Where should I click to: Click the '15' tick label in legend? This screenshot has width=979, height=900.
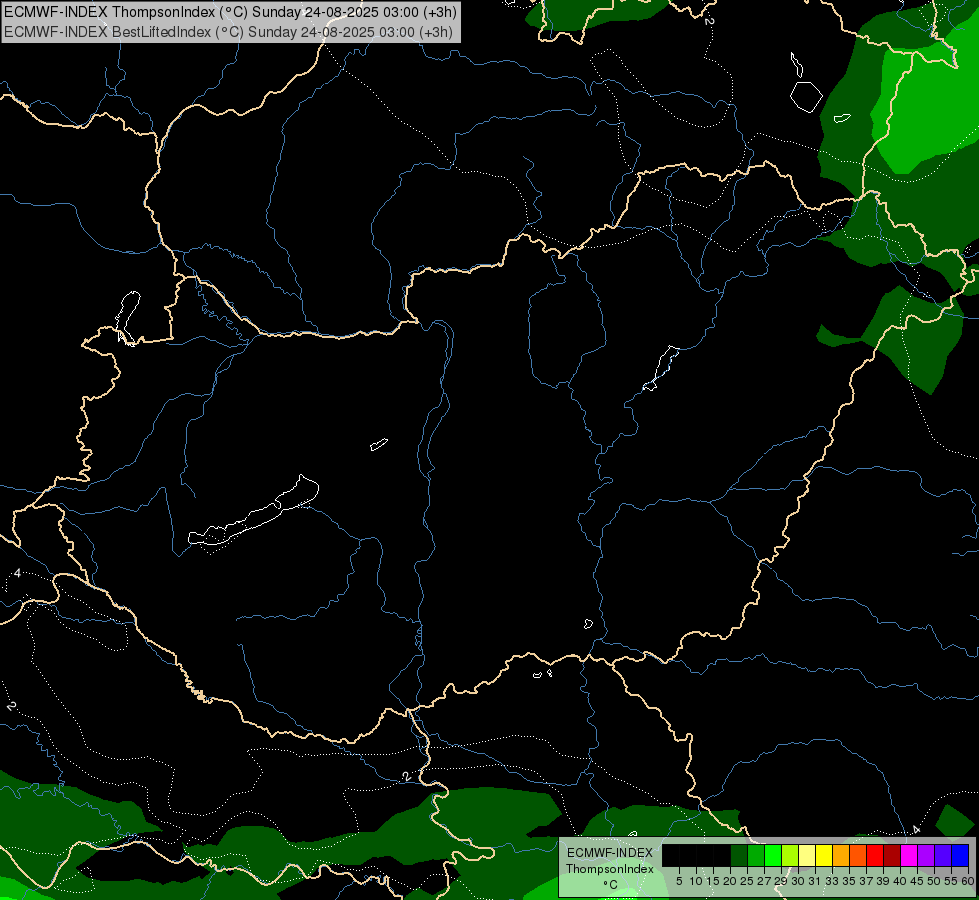point(713,881)
